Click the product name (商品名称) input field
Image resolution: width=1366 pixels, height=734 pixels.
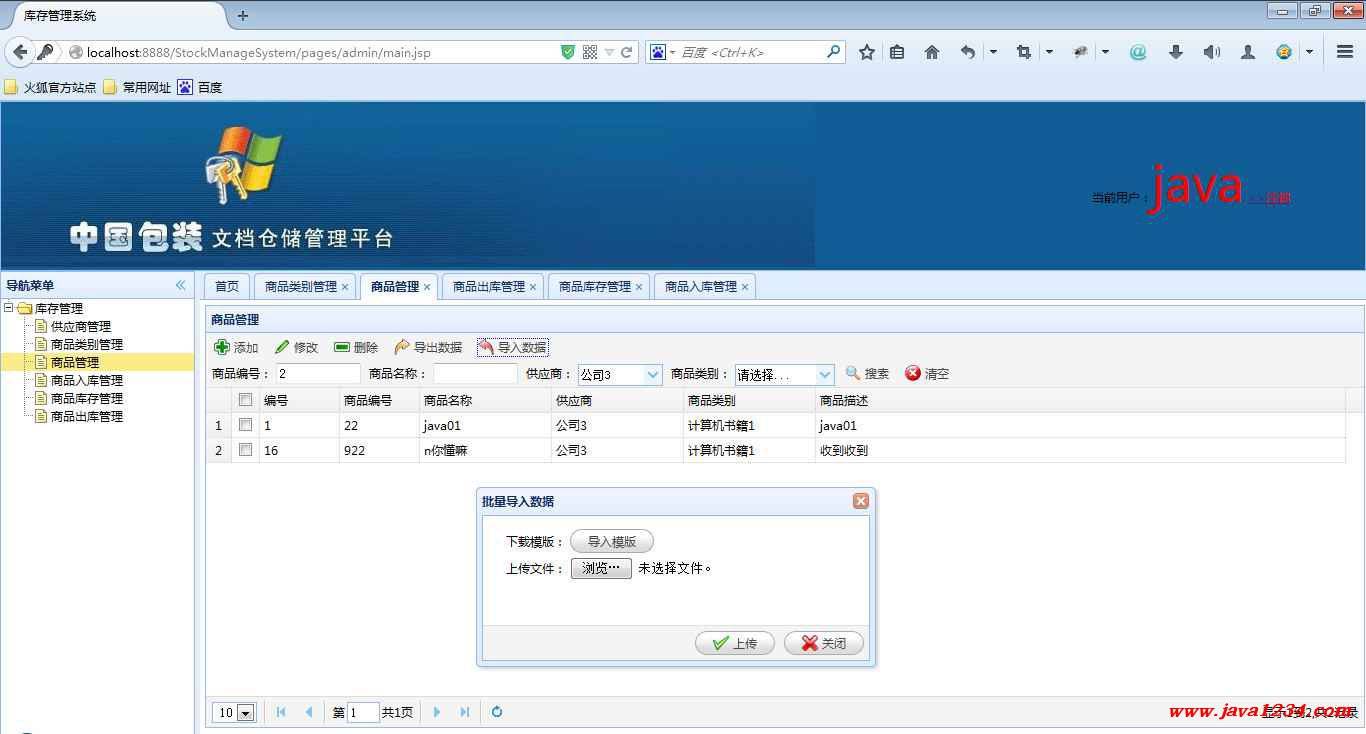[x=475, y=374]
